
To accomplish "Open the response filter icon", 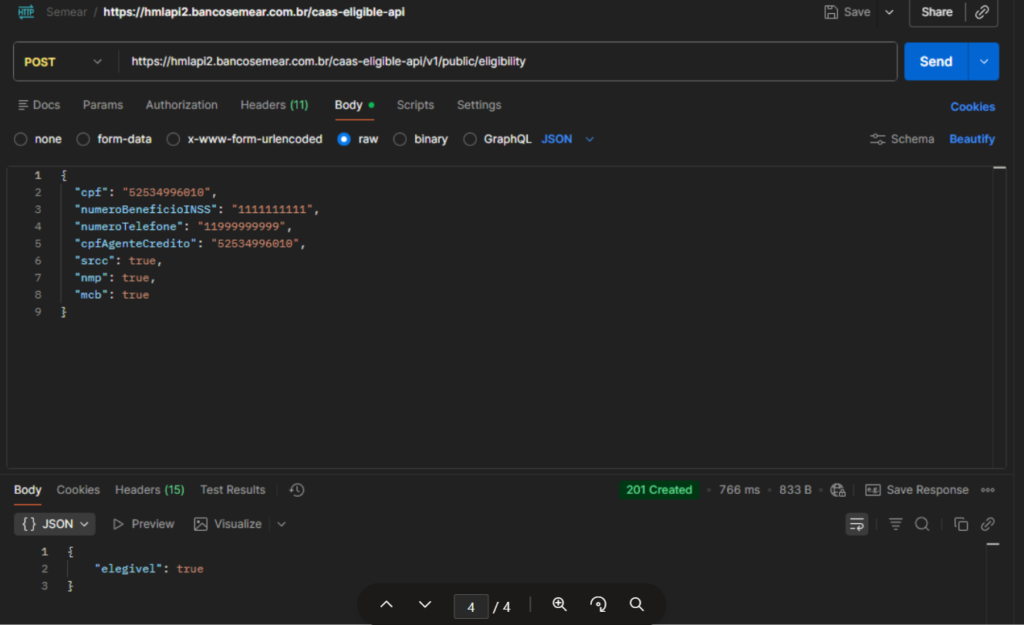I will (896, 524).
